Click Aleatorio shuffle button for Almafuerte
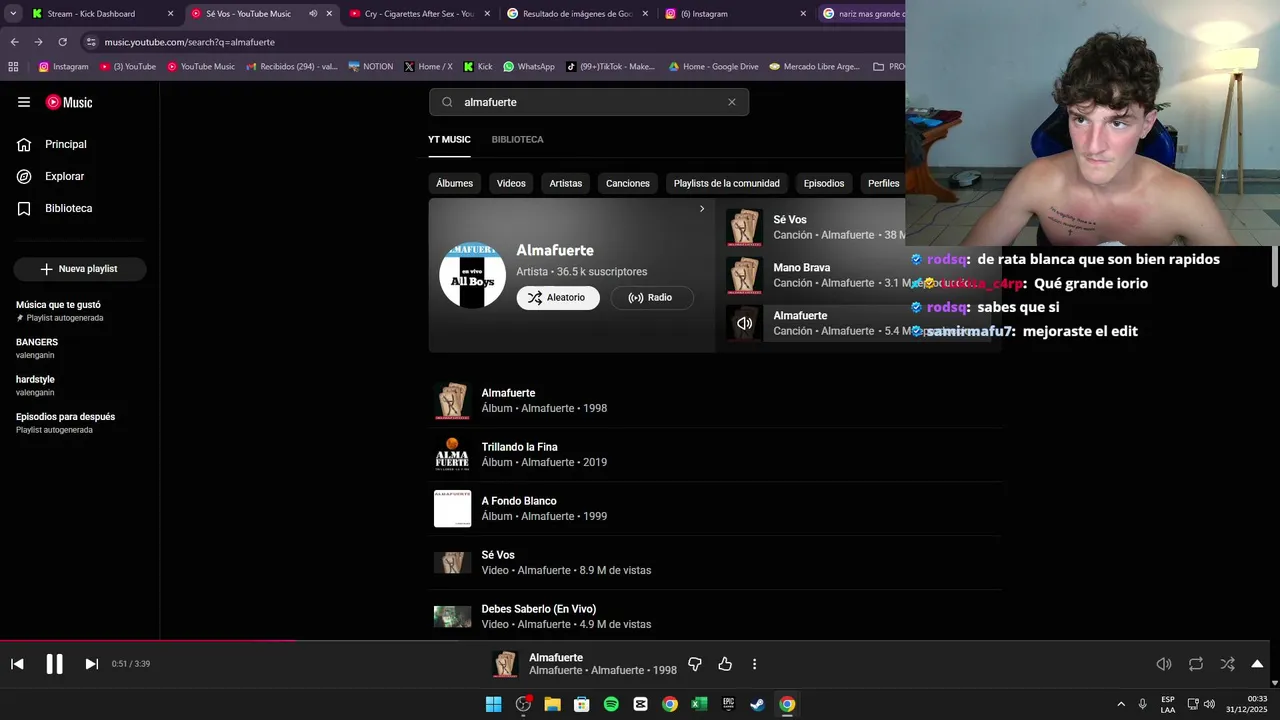 tap(558, 297)
